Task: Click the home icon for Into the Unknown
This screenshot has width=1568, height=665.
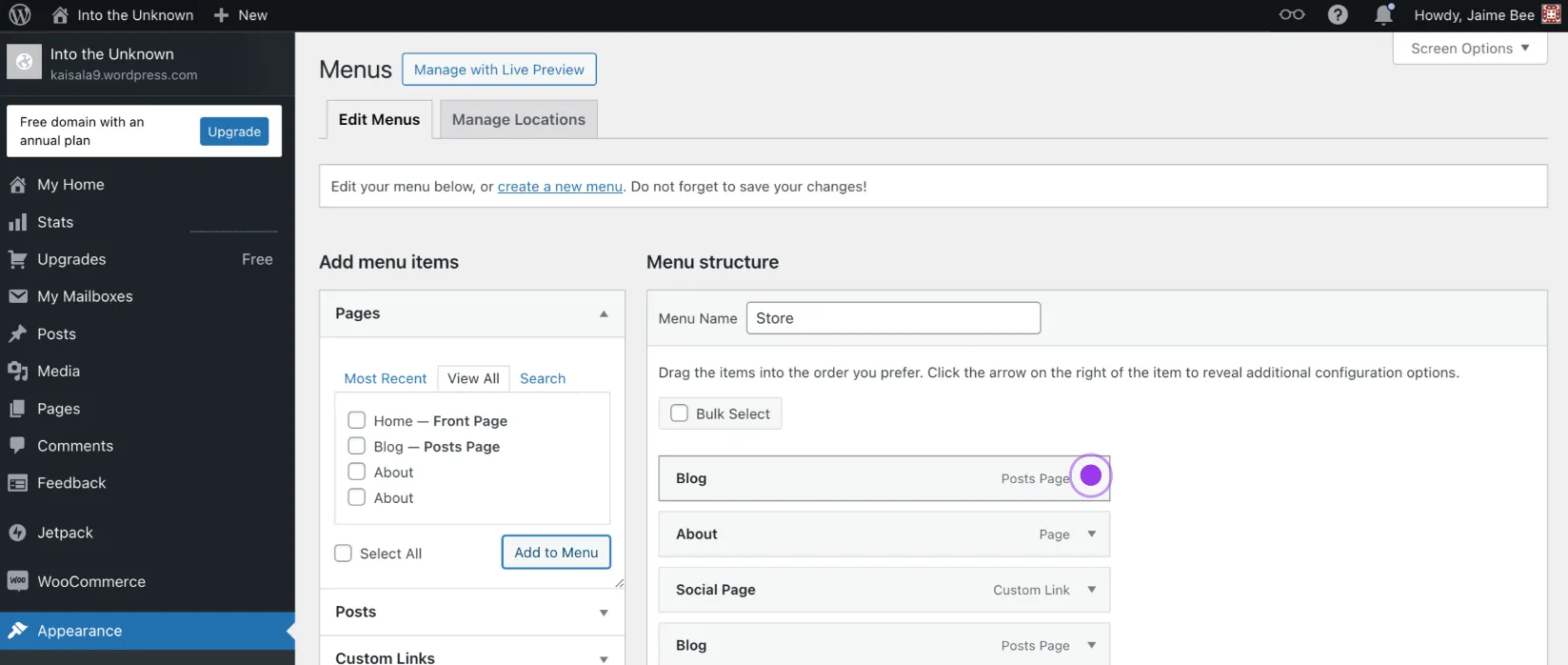Action: click(x=60, y=15)
